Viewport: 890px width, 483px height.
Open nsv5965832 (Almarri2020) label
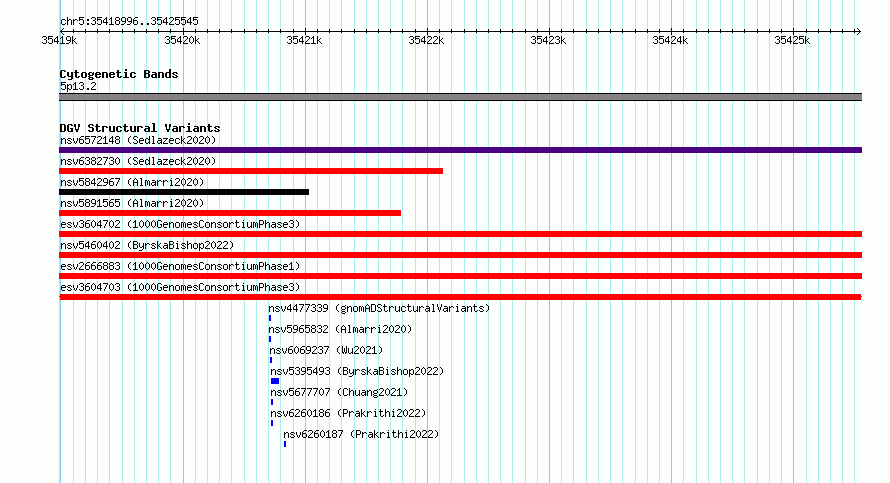341,329
